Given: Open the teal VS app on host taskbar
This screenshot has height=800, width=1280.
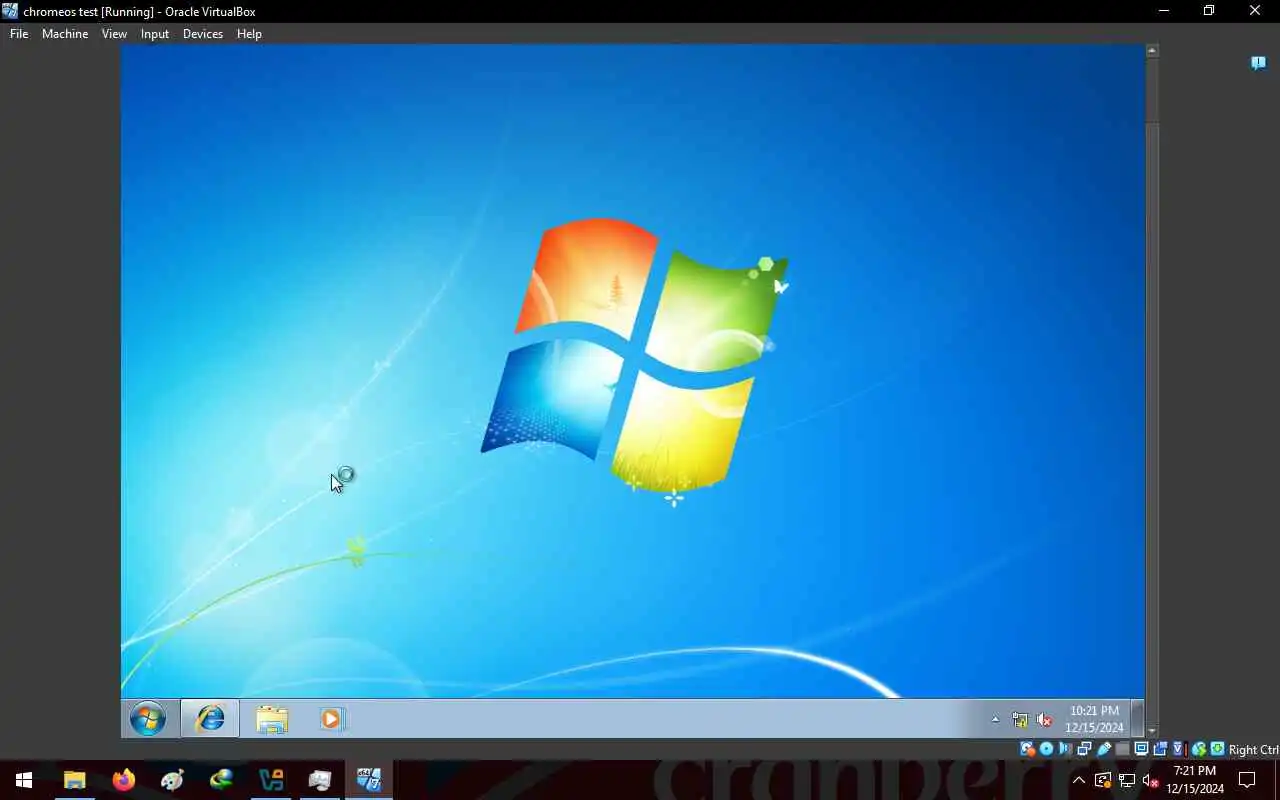Looking at the screenshot, I should click(271, 780).
